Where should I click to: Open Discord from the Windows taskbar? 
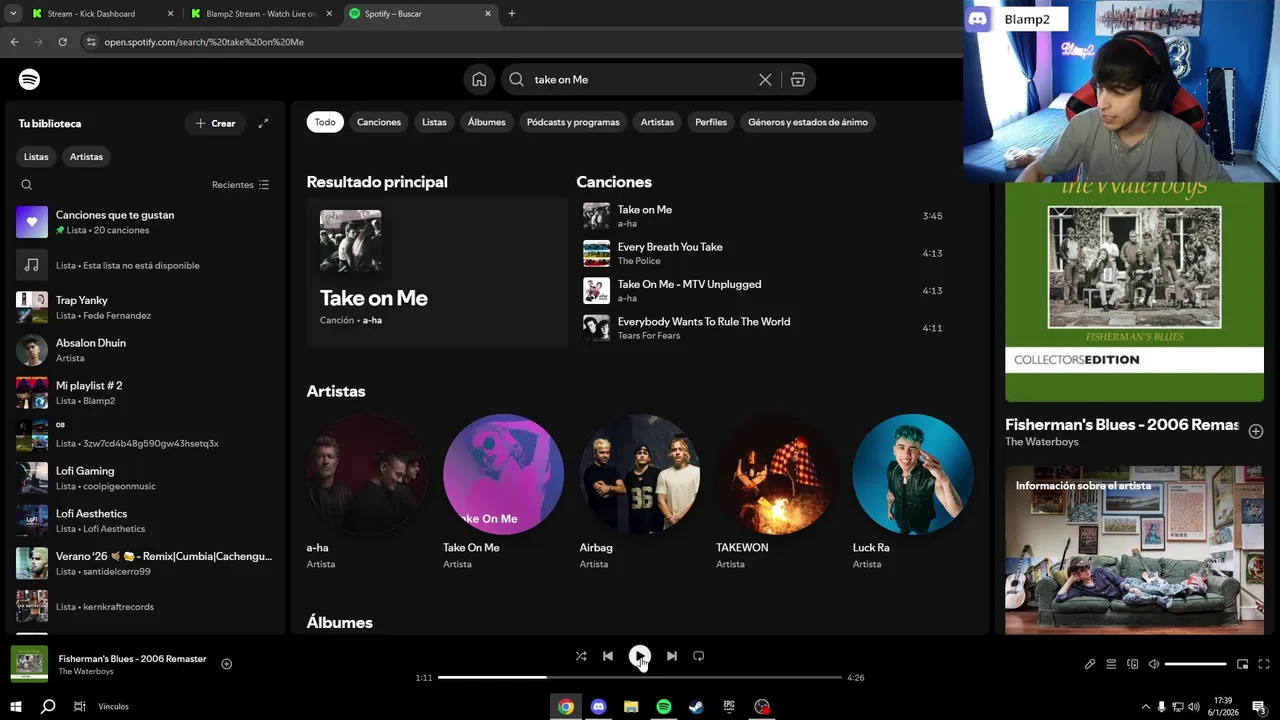click(x=599, y=707)
